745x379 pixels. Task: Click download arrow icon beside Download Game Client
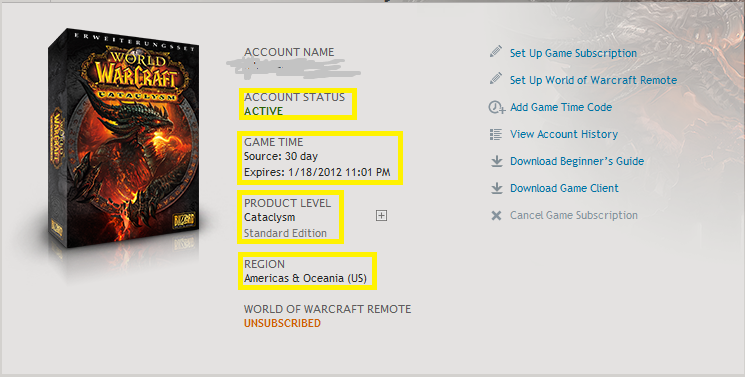point(497,189)
